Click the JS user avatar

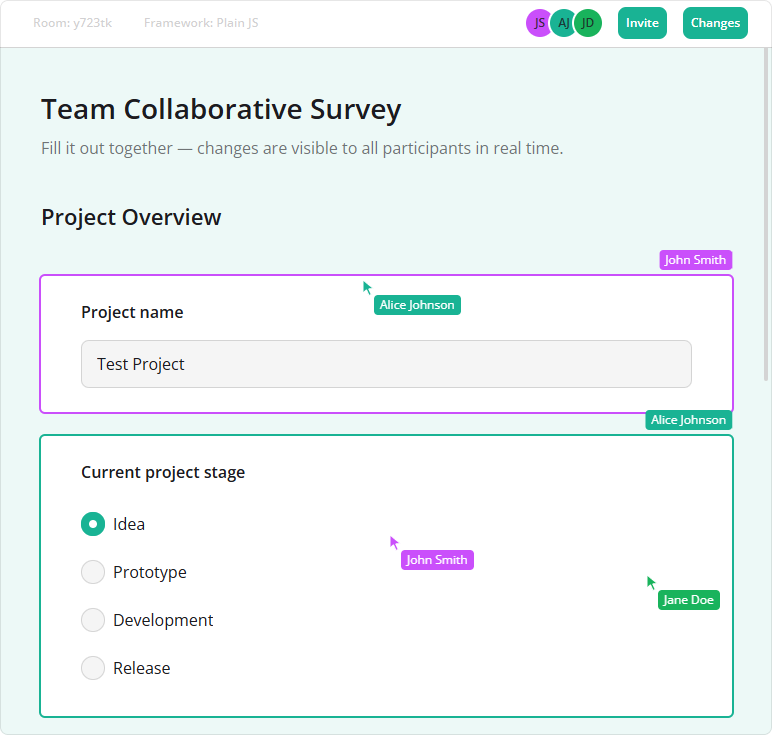[539, 23]
